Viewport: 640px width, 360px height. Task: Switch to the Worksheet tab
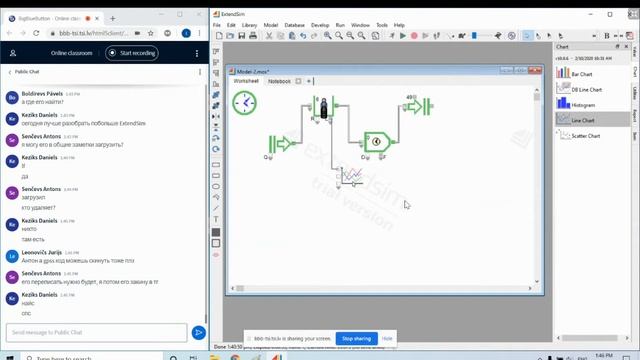pos(246,81)
